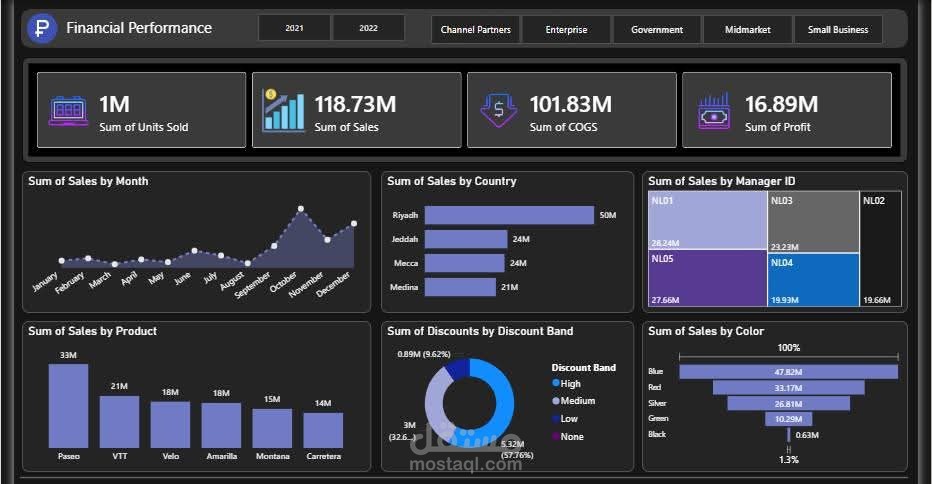This screenshot has height=484, width=932.
Task: Click the 16.89M Sum of Profit value
Action: click(781, 104)
